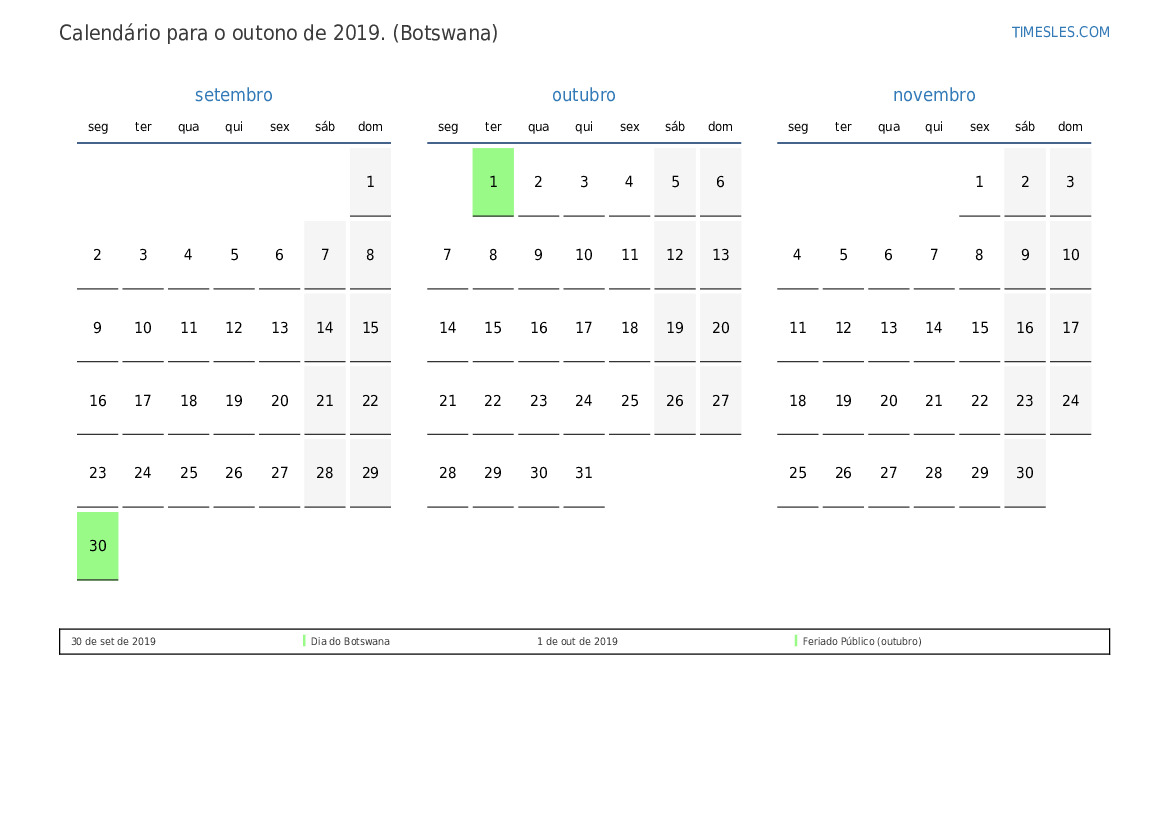Select Feriado Público (outubro) legend label

click(x=861, y=642)
